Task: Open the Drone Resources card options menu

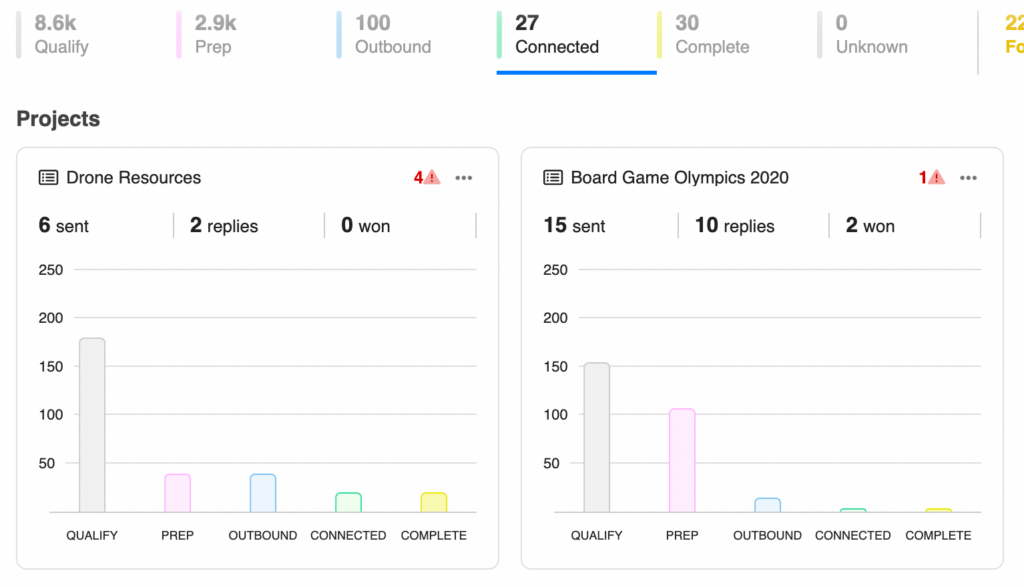Action: [x=463, y=177]
